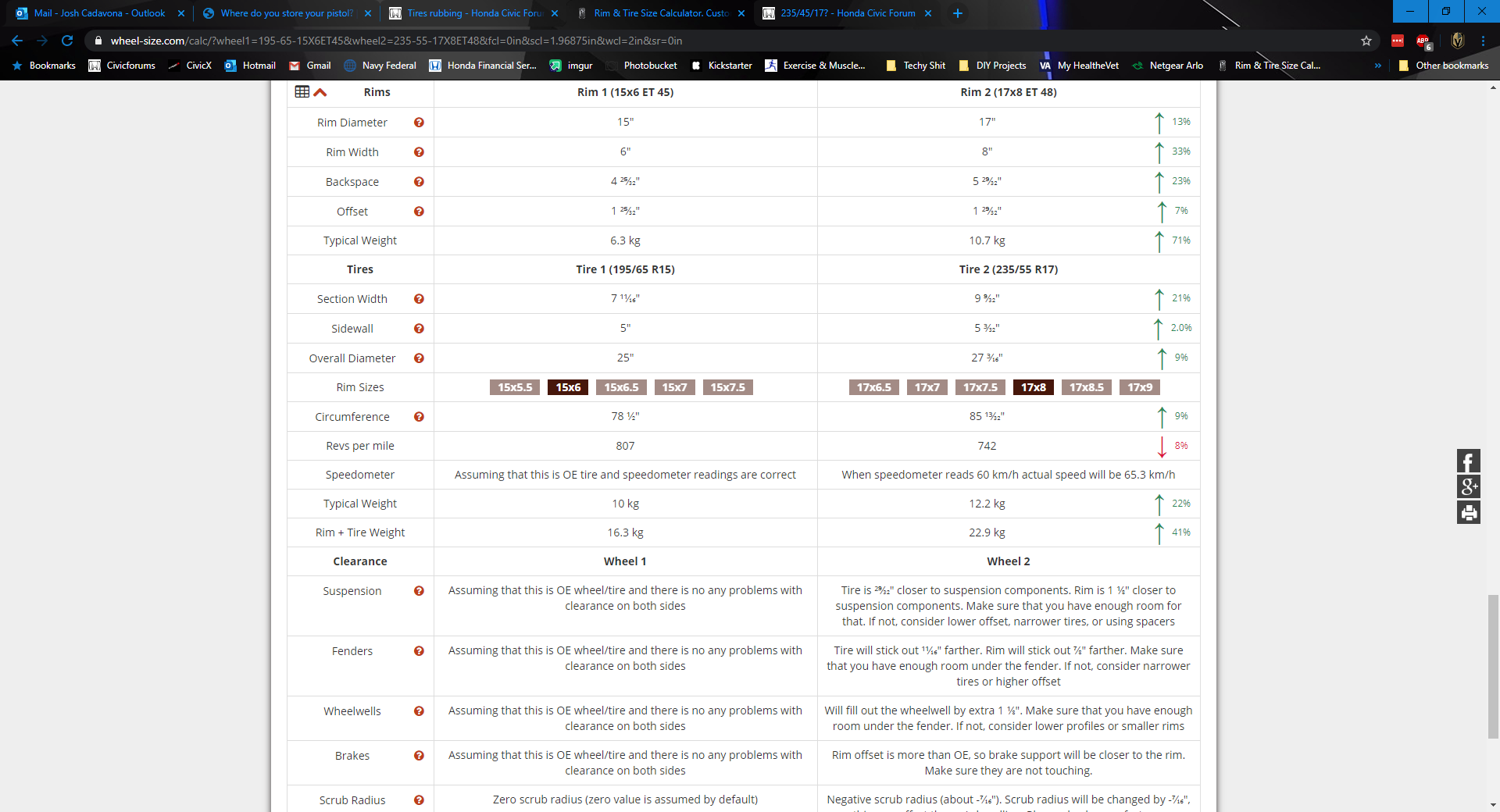Reload the page with the refresh button

click(67, 41)
